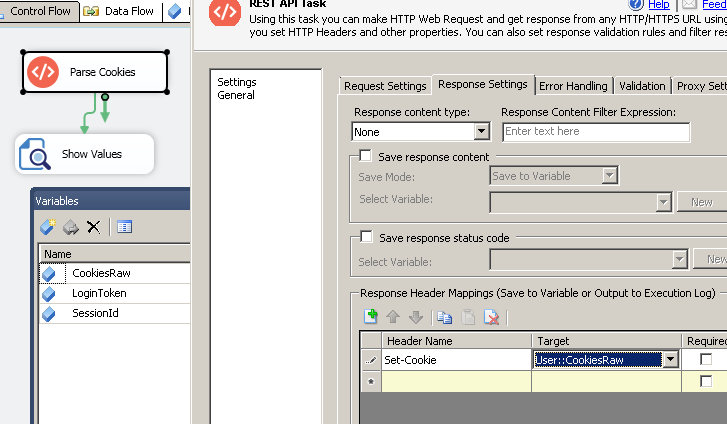727x424 pixels.
Task: Click the SessionId variable icon
Action: tap(49, 314)
